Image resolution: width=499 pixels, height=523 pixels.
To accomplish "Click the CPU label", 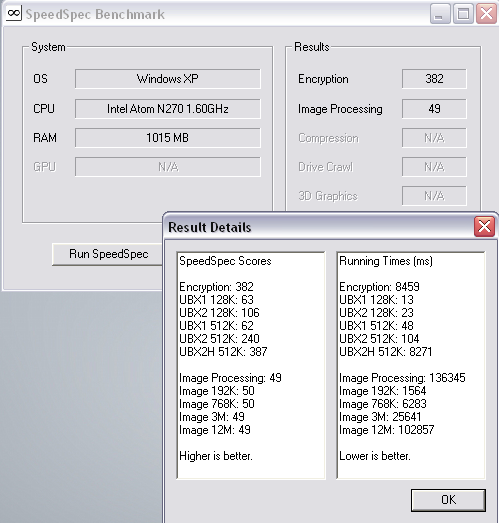I will [x=44, y=109].
